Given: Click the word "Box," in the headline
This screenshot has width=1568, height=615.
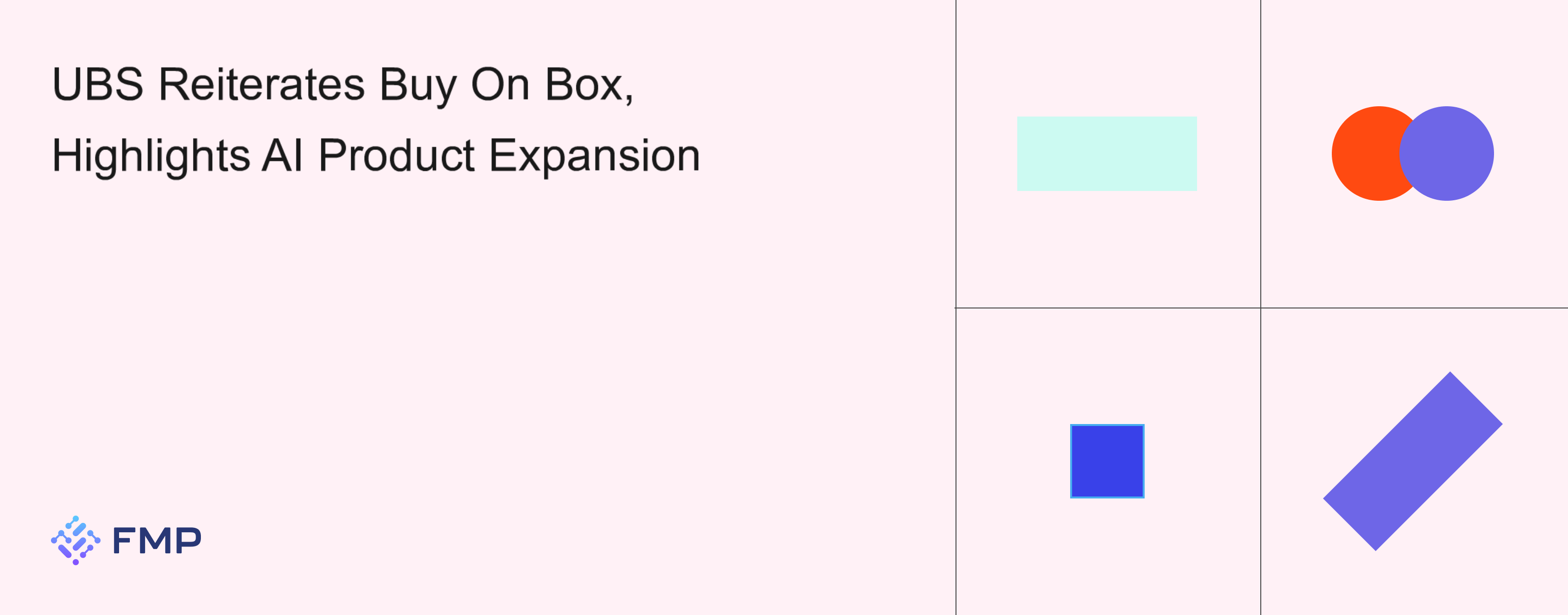Looking at the screenshot, I should pyautogui.click(x=589, y=85).
